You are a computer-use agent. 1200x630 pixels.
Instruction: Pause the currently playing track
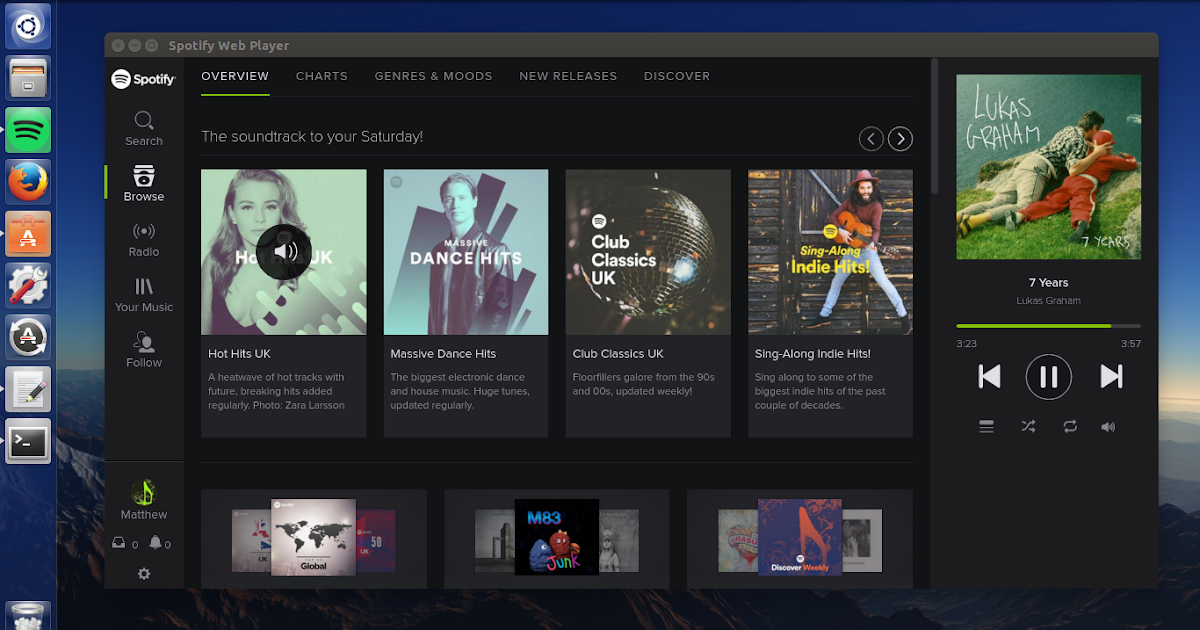coord(1048,377)
